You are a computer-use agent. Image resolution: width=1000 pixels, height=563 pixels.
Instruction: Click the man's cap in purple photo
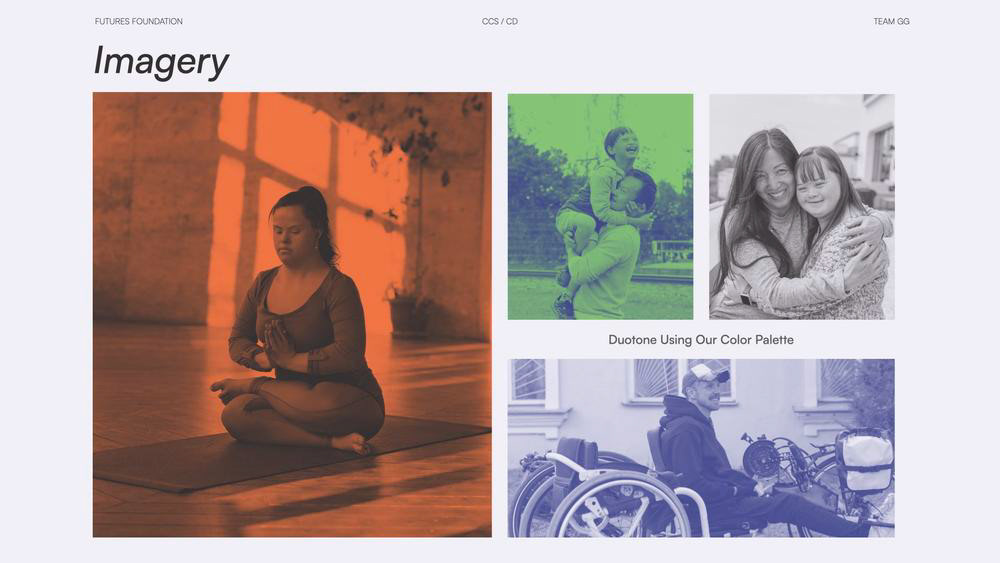[703, 374]
